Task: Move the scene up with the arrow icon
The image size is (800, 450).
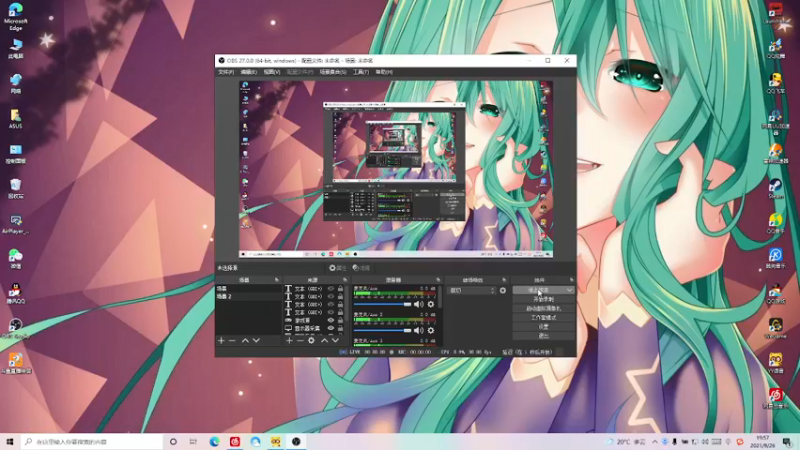Action: click(x=245, y=340)
